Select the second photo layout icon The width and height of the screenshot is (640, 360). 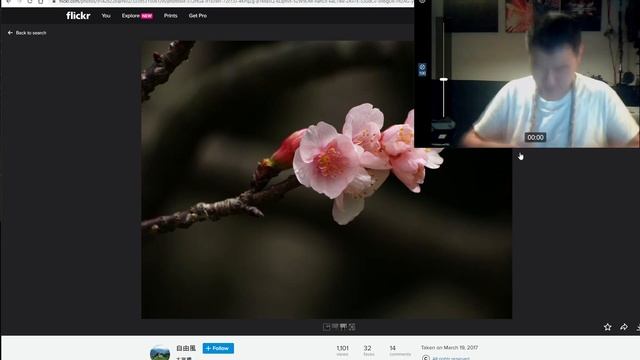tap(335, 327)
